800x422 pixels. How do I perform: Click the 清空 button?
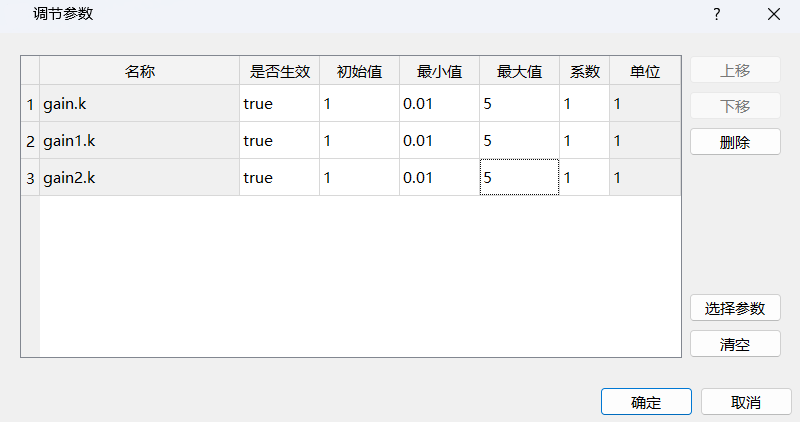[x=735, y=344]
